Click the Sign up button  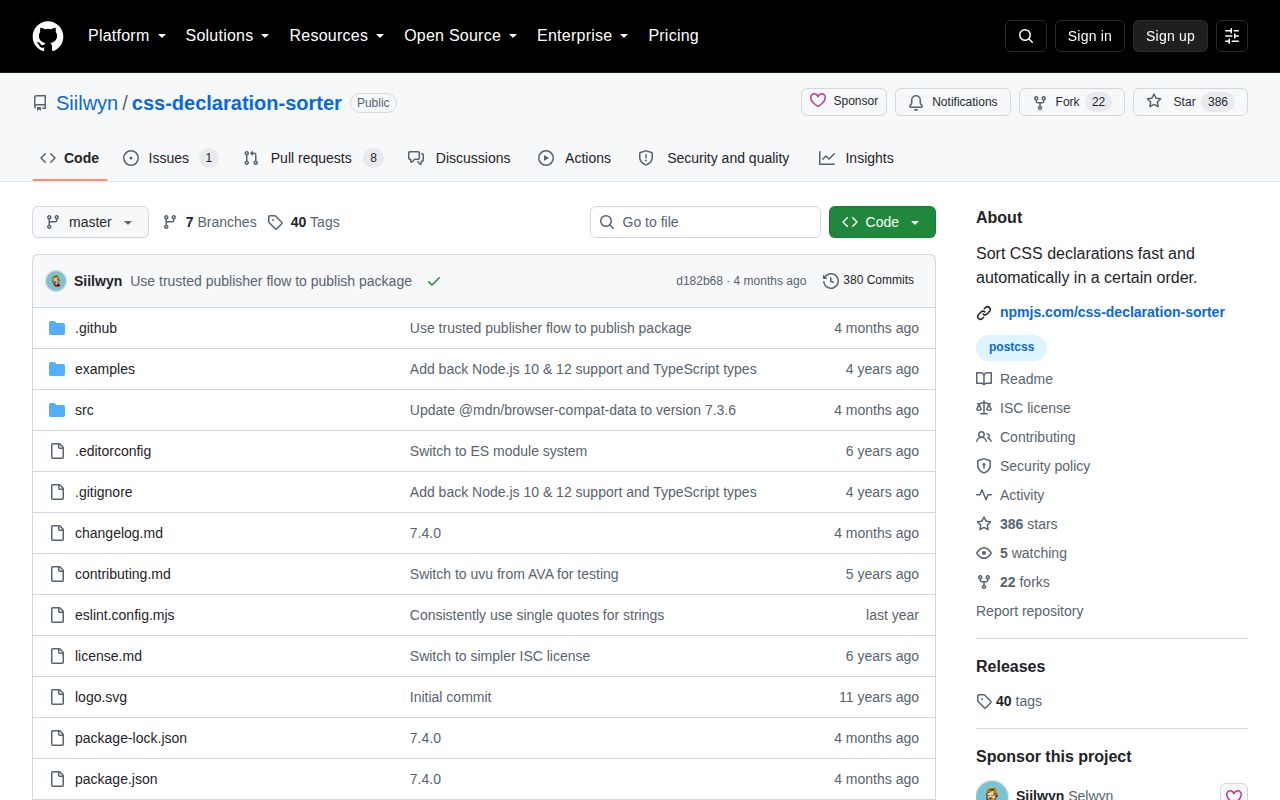pos(1170,36)
